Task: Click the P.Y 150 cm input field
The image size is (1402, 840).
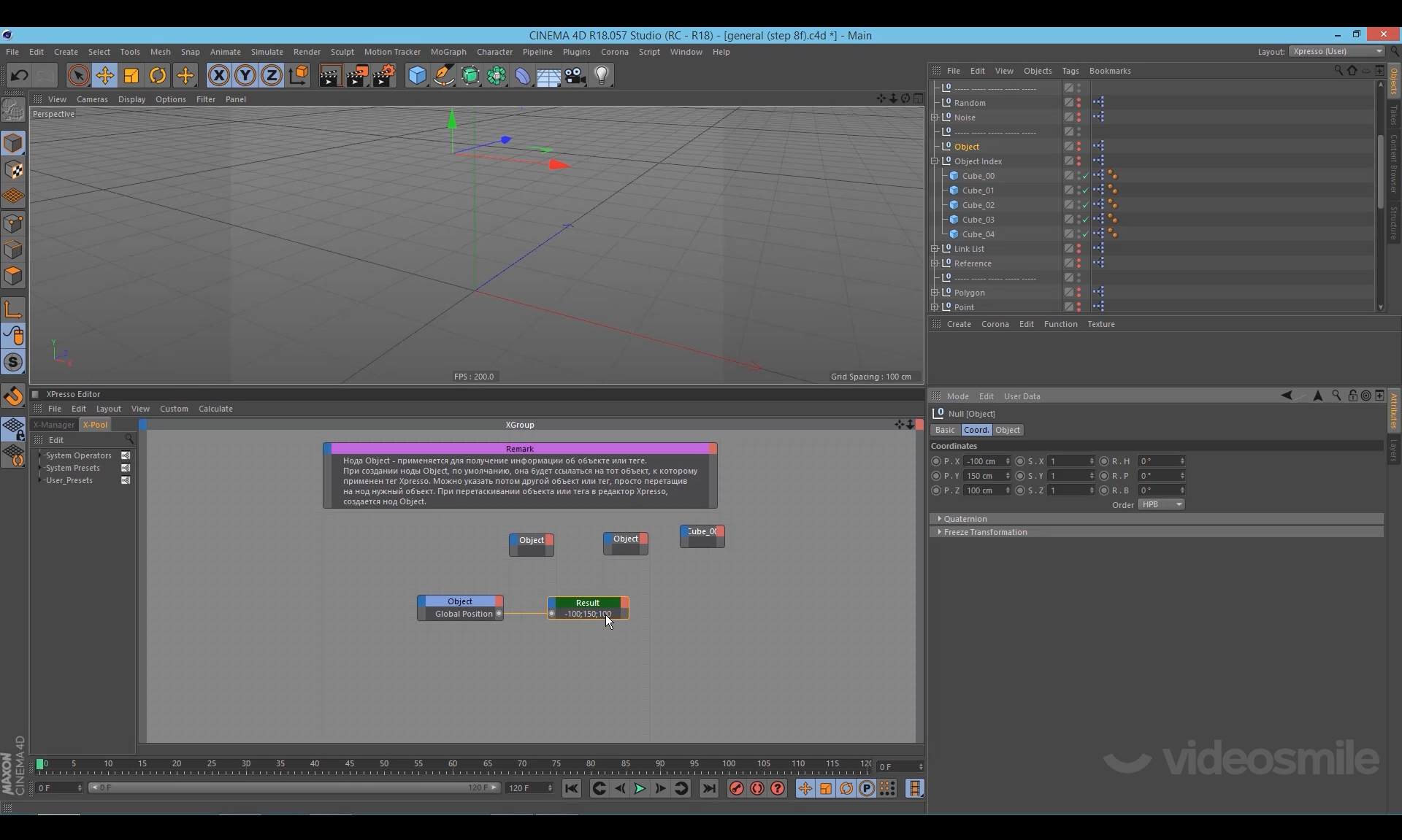Action: tap(983, 476)
